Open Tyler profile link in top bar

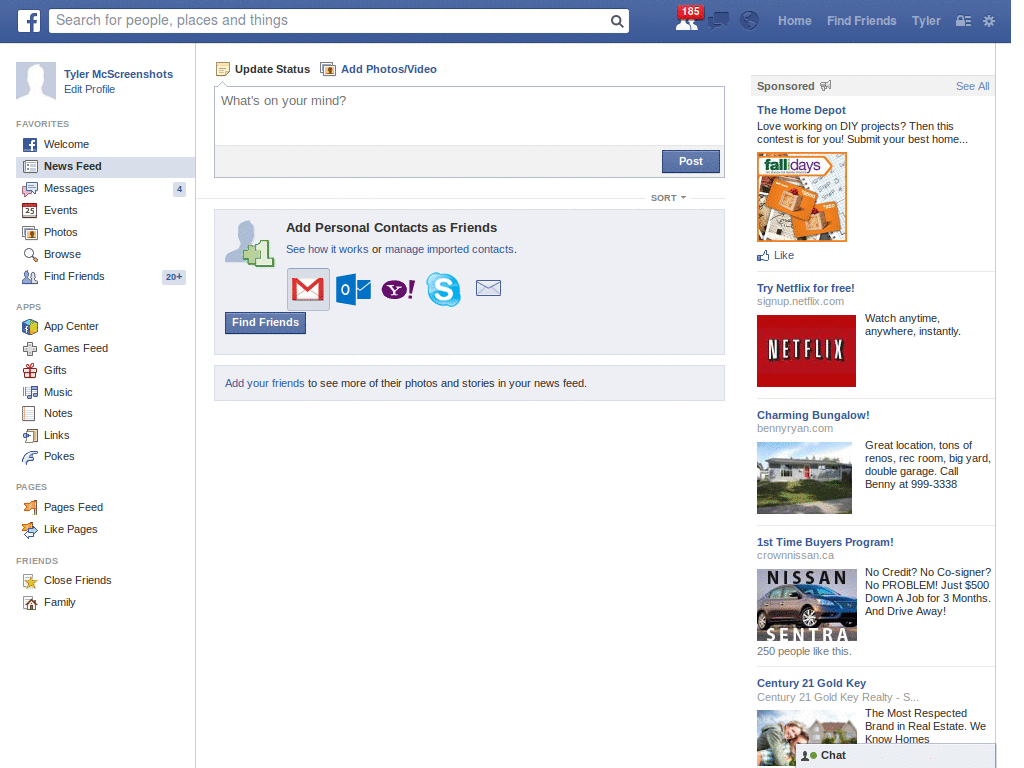(926, 21)
